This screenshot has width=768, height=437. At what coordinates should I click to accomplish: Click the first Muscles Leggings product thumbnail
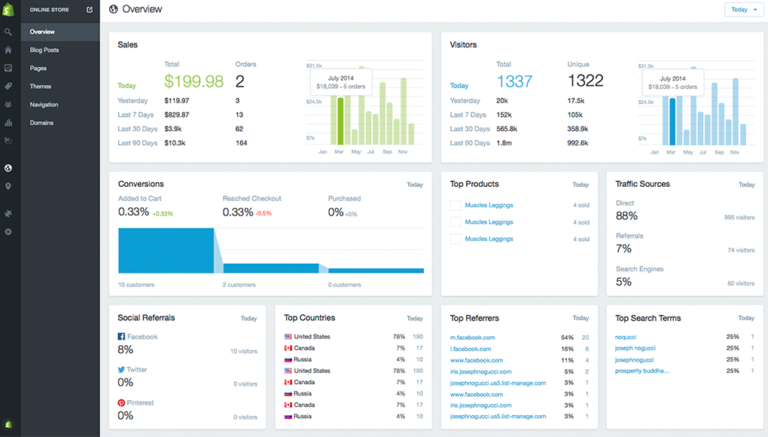[x=456, y=205]
